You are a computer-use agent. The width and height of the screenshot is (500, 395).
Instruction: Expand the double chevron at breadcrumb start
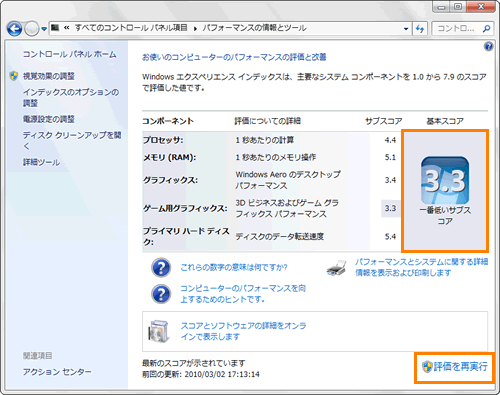pos(67,28)
